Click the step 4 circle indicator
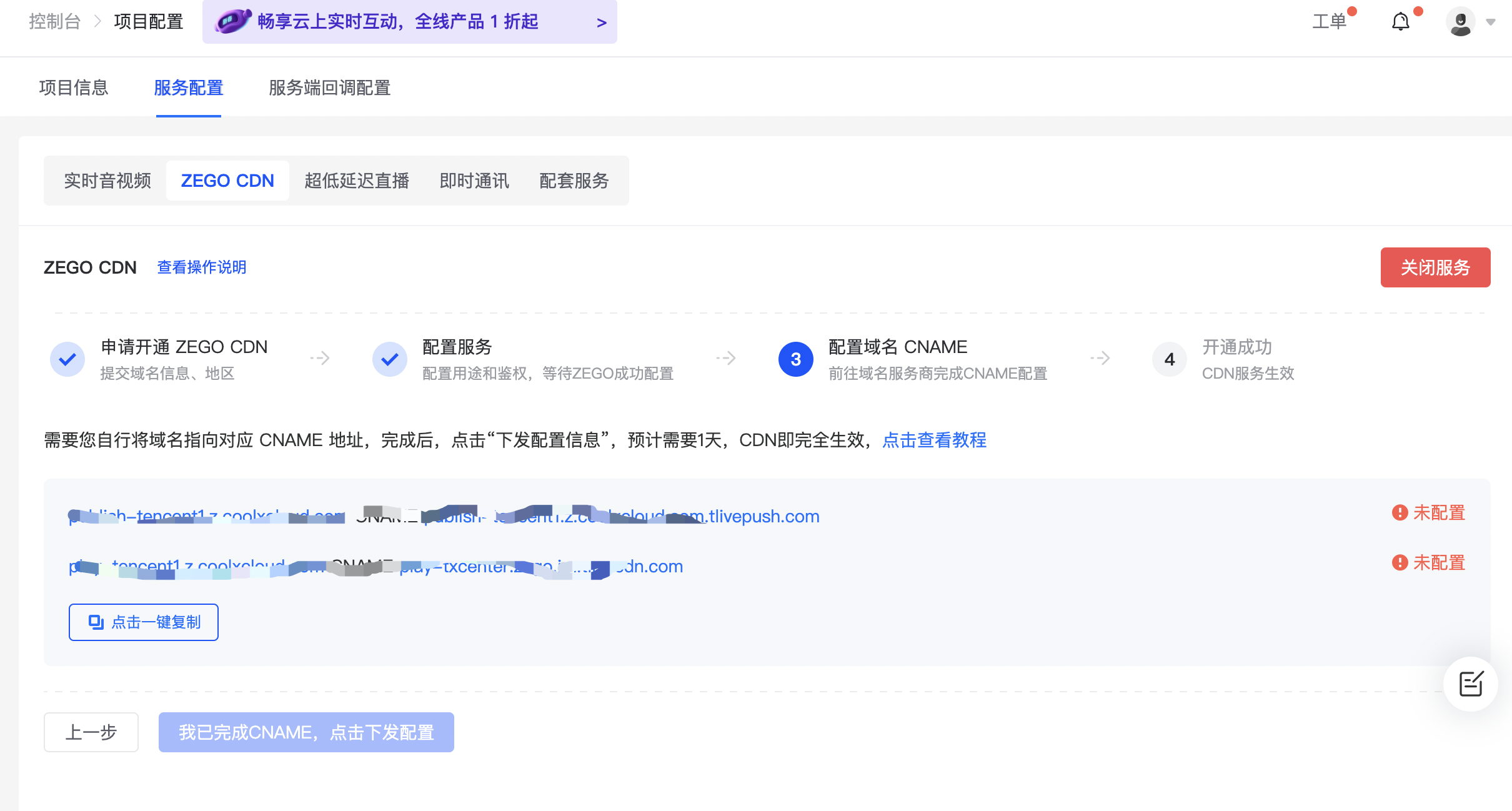This screenshot has width=1512, height=811. coord(1169,359)
